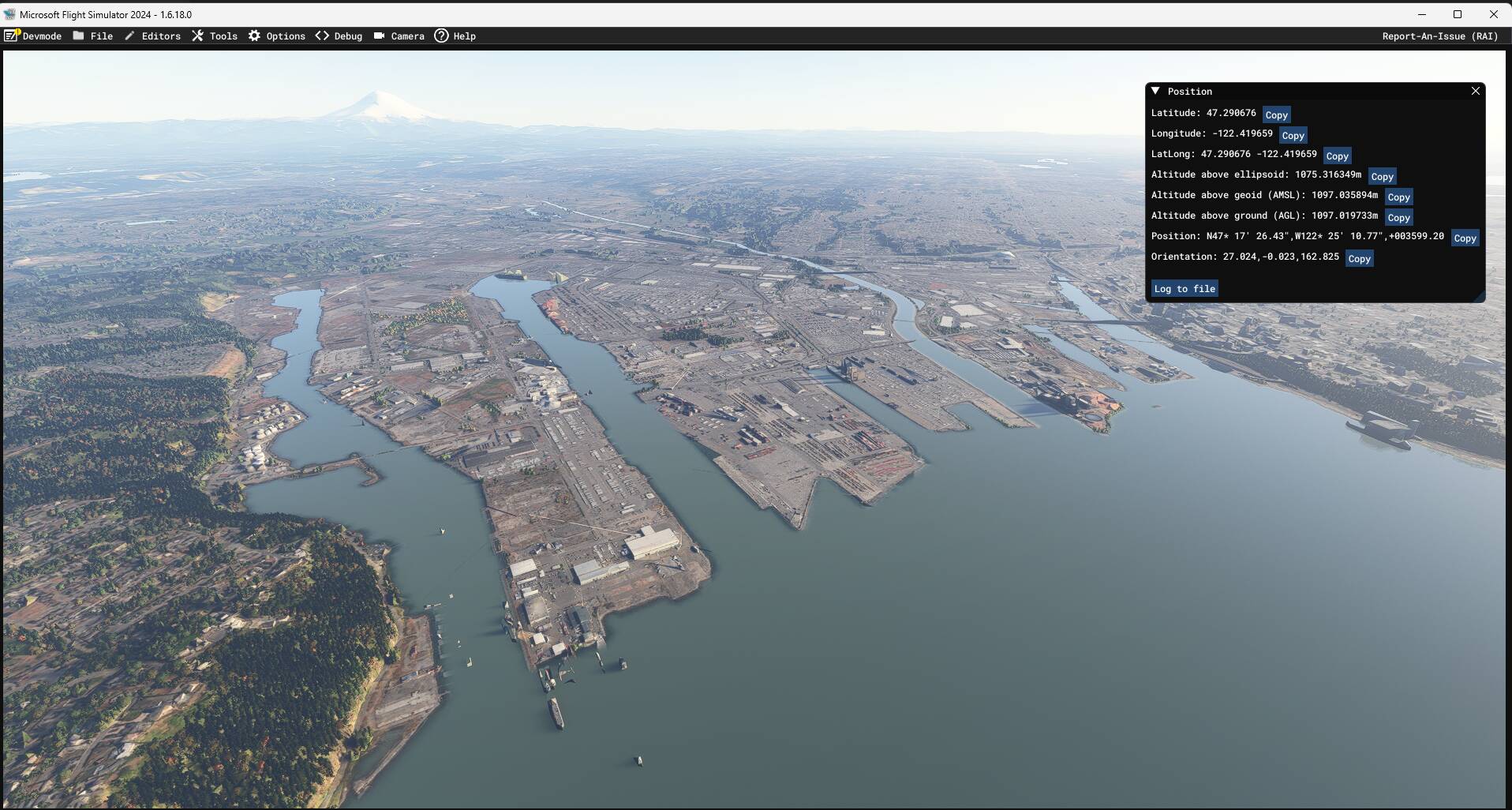Click the Tools wrench icon
Screen dimensions: 1512x810
point(197,36)
